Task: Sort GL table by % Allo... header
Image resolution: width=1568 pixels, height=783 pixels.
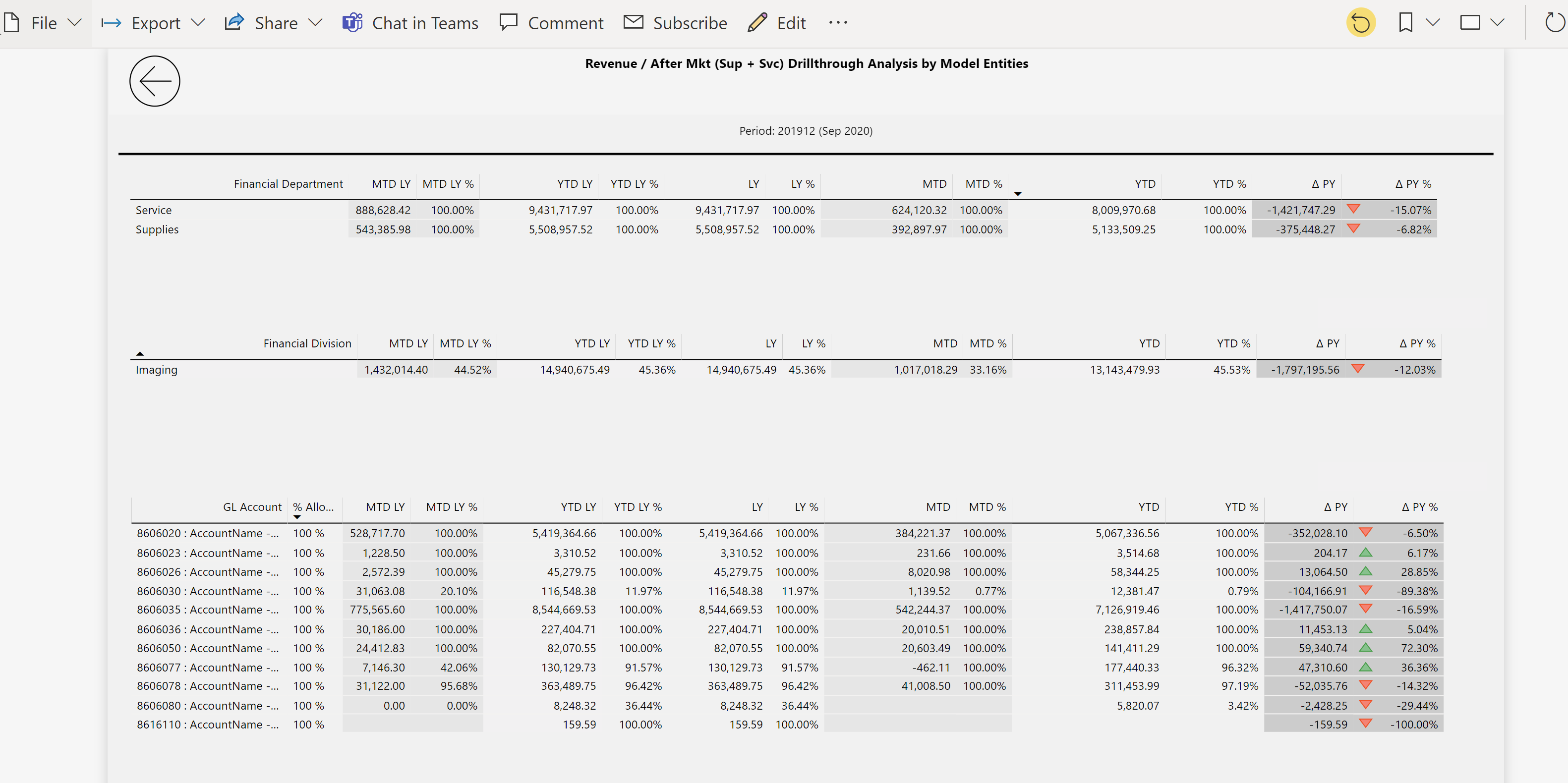Action: 313,507
